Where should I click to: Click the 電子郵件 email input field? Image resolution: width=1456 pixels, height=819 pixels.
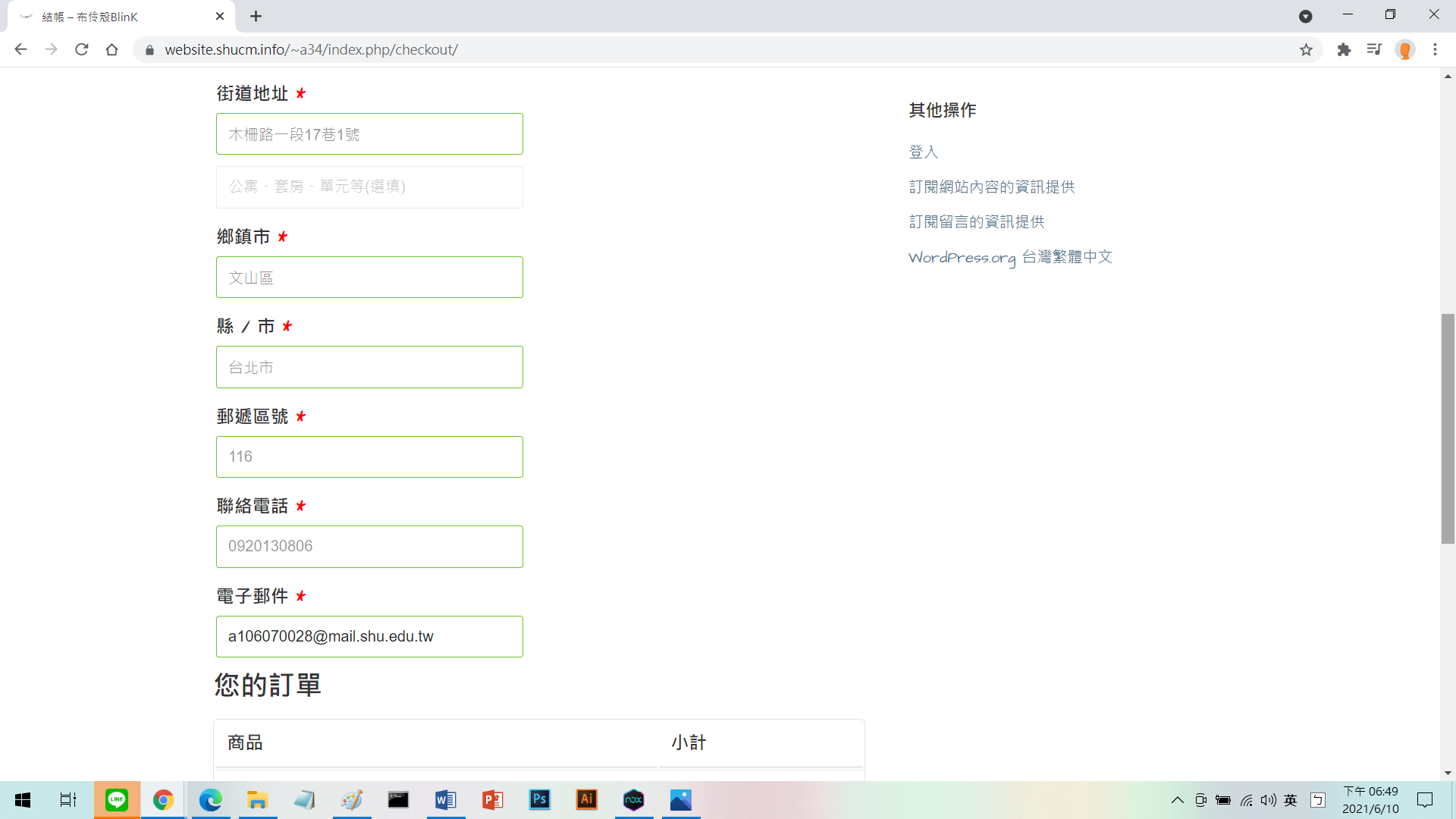(369, 636)
